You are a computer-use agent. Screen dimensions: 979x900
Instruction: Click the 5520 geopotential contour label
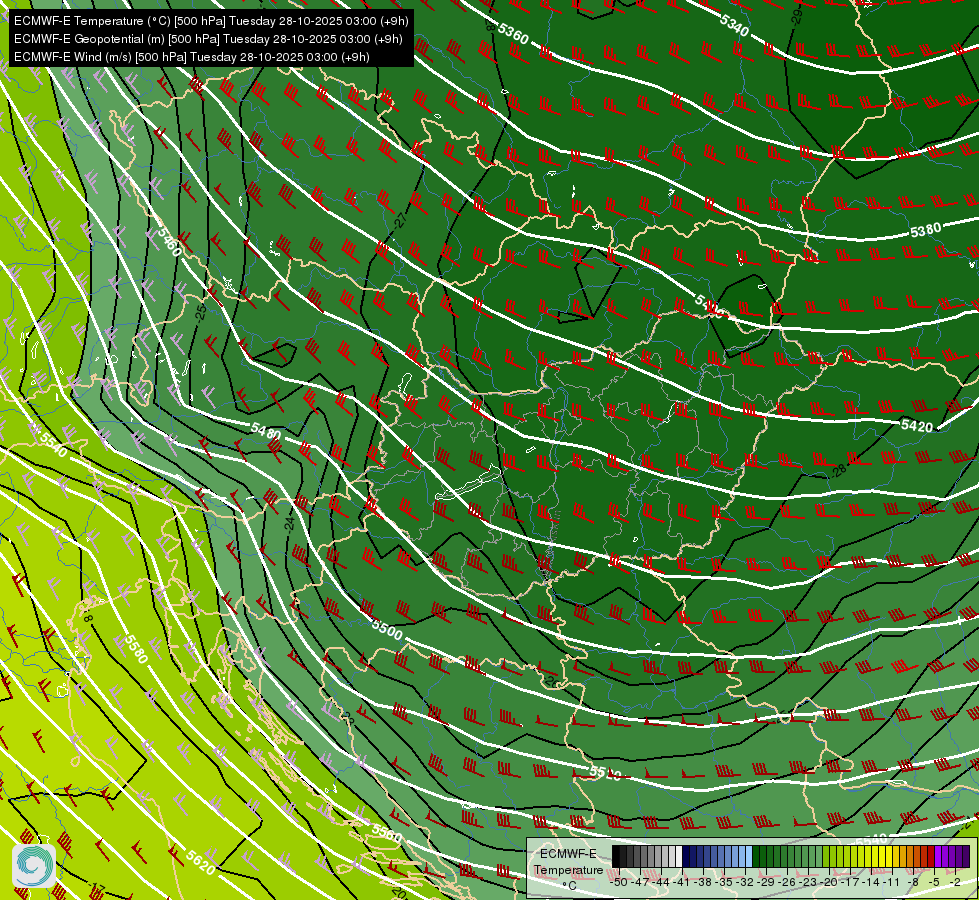(x=605, y=773)
